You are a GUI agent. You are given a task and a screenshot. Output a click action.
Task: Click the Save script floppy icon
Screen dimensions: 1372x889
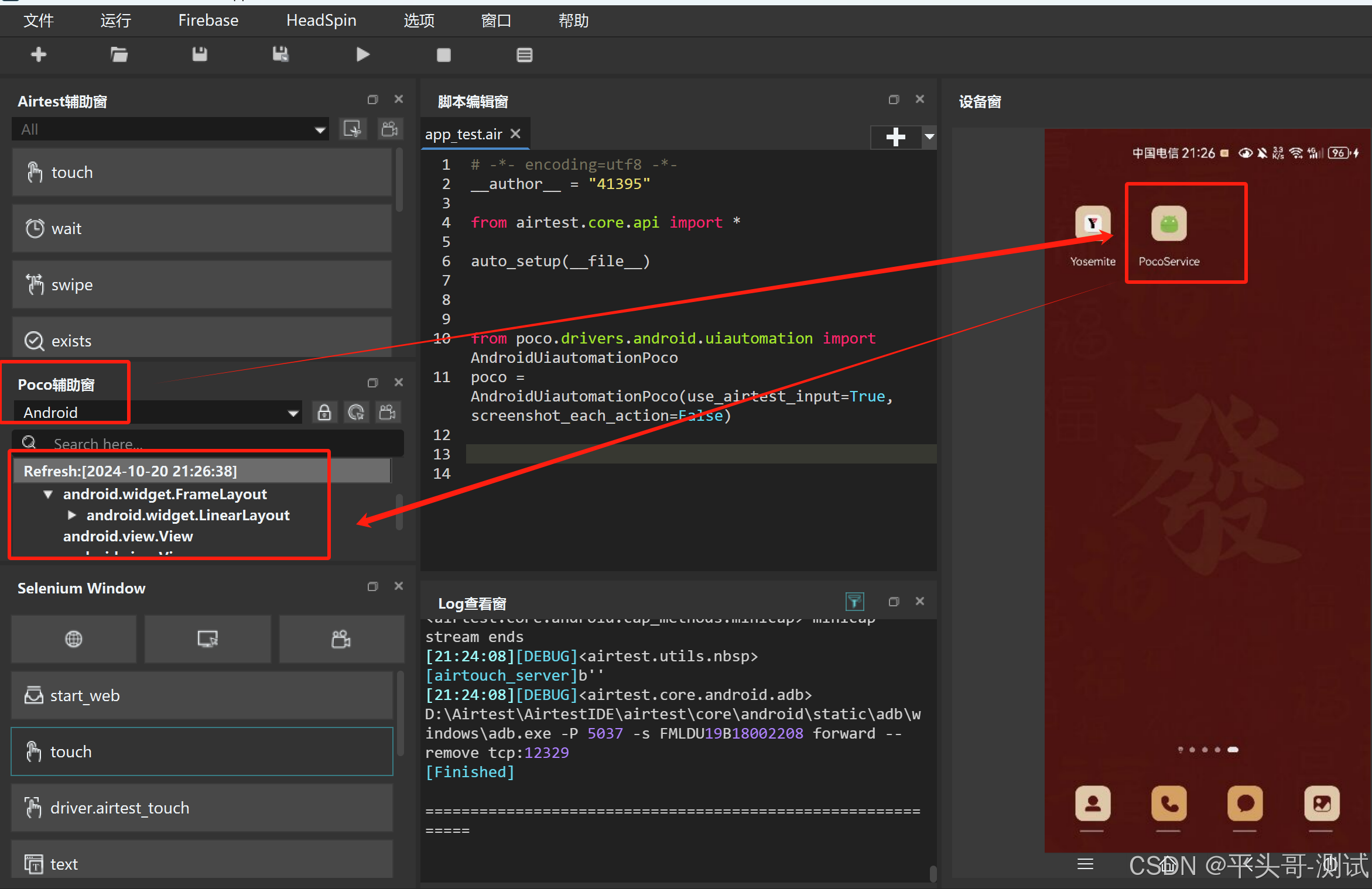pyautogui.click(x=200, y=55)
